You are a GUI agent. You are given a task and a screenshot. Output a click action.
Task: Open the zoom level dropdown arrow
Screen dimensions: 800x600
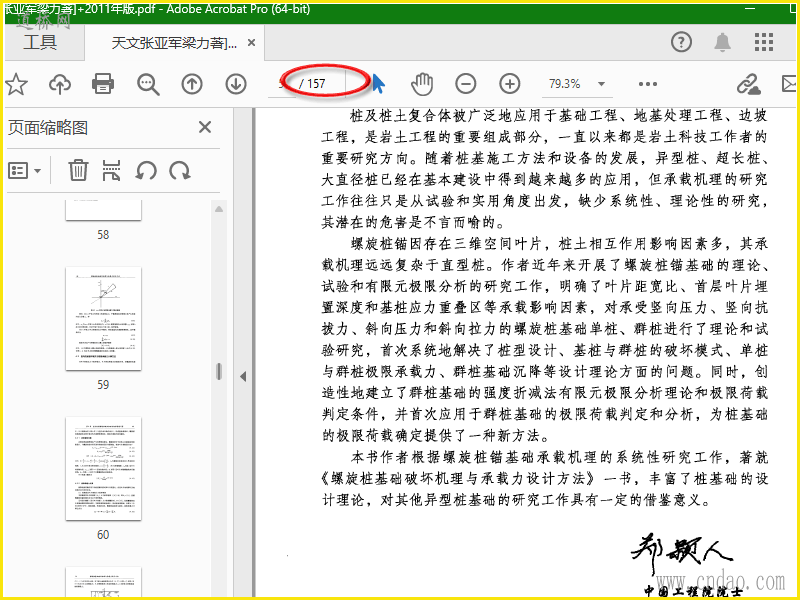click(x=602, y=84)
